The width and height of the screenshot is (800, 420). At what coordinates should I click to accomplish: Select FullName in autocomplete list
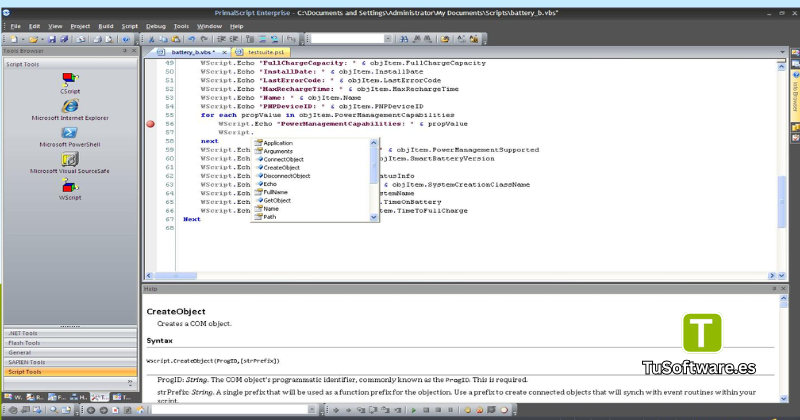point(276,192)
